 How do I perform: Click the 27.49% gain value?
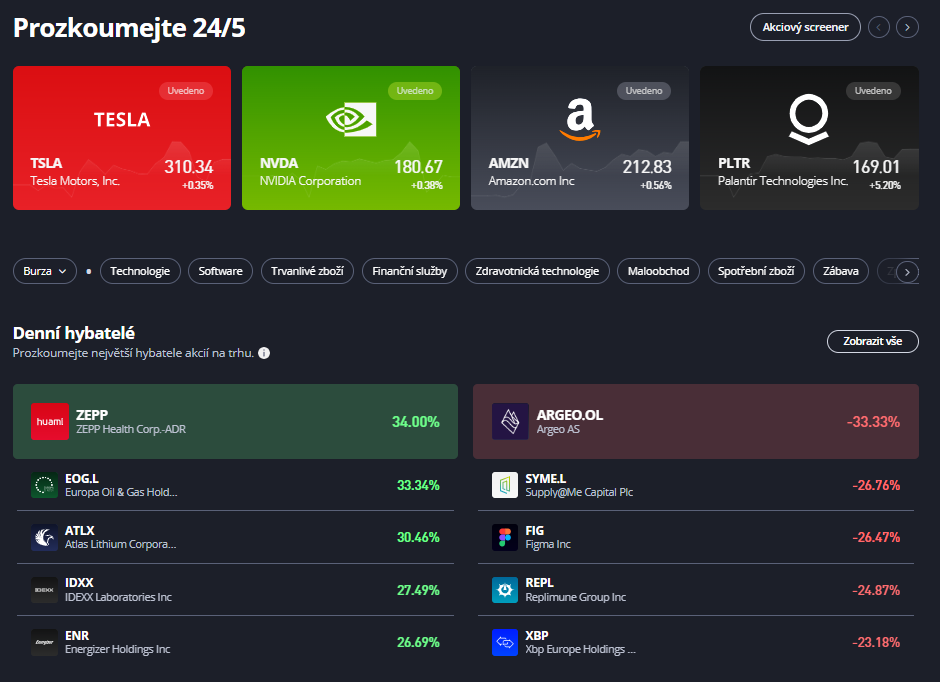418,590
